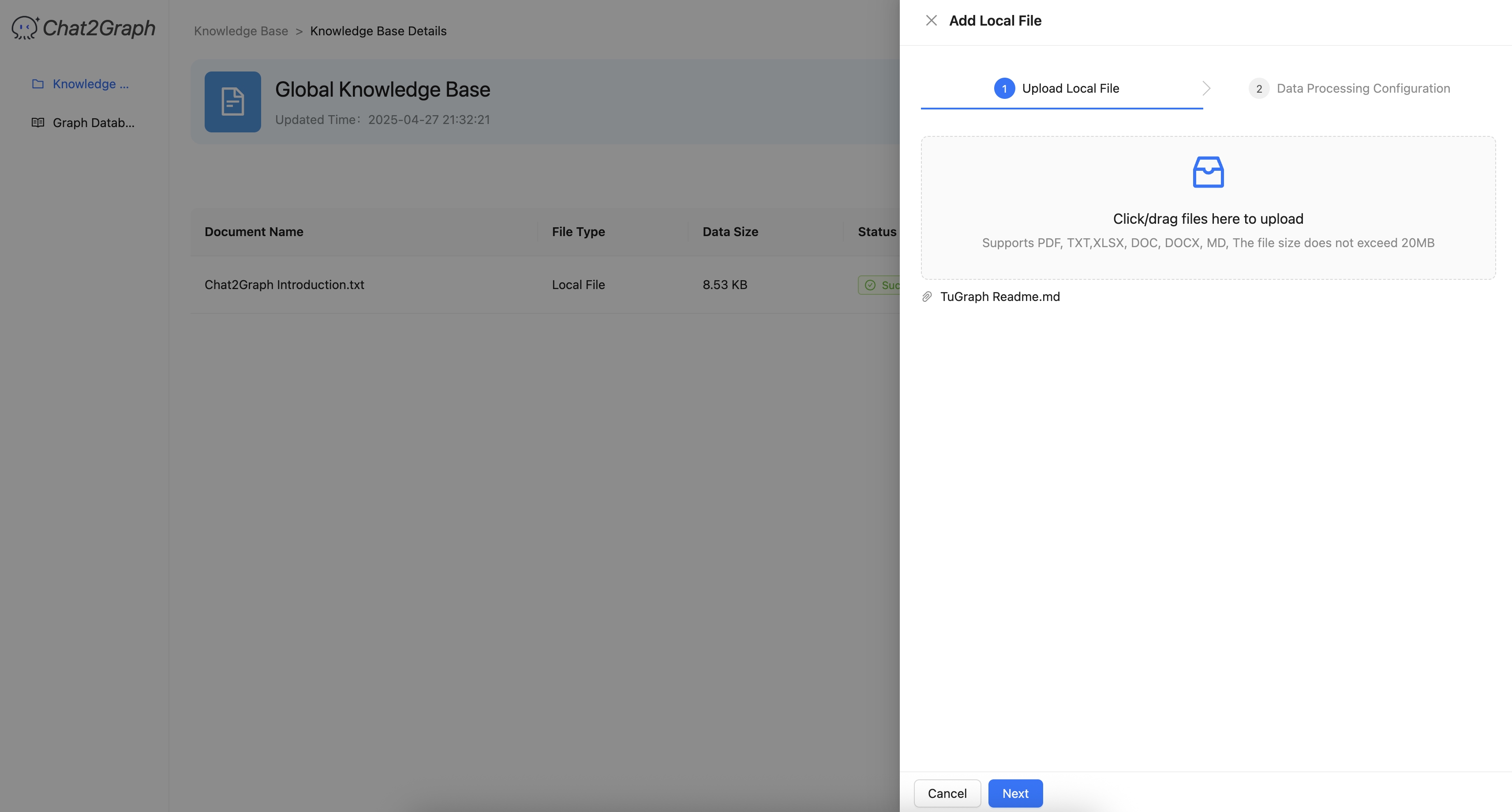Select uploaded file TuGraph Readme.md
1512x812 pixels.
click(x=999, y=297)
